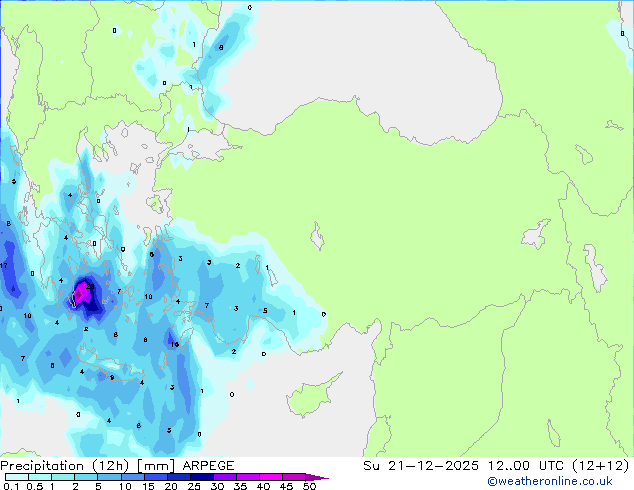Click the 0.1–0.5 mm legend color swatch
This screenshot has width=634, height=490.
tap(17, 477)
